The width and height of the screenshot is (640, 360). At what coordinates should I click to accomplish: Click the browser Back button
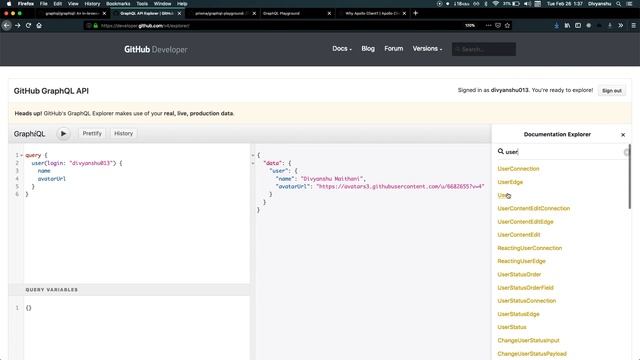coord(7,25)
